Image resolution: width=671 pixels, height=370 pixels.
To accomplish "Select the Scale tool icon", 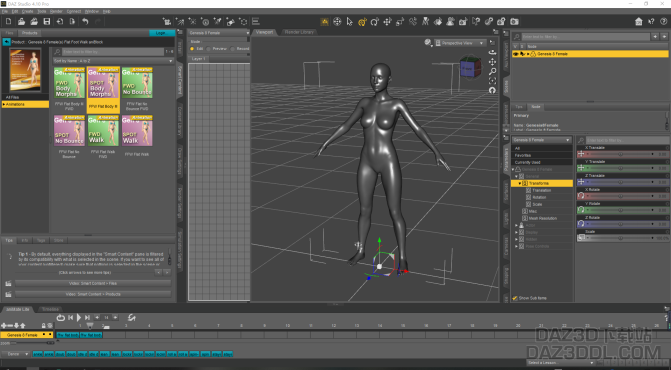I will tap(400, 21).
